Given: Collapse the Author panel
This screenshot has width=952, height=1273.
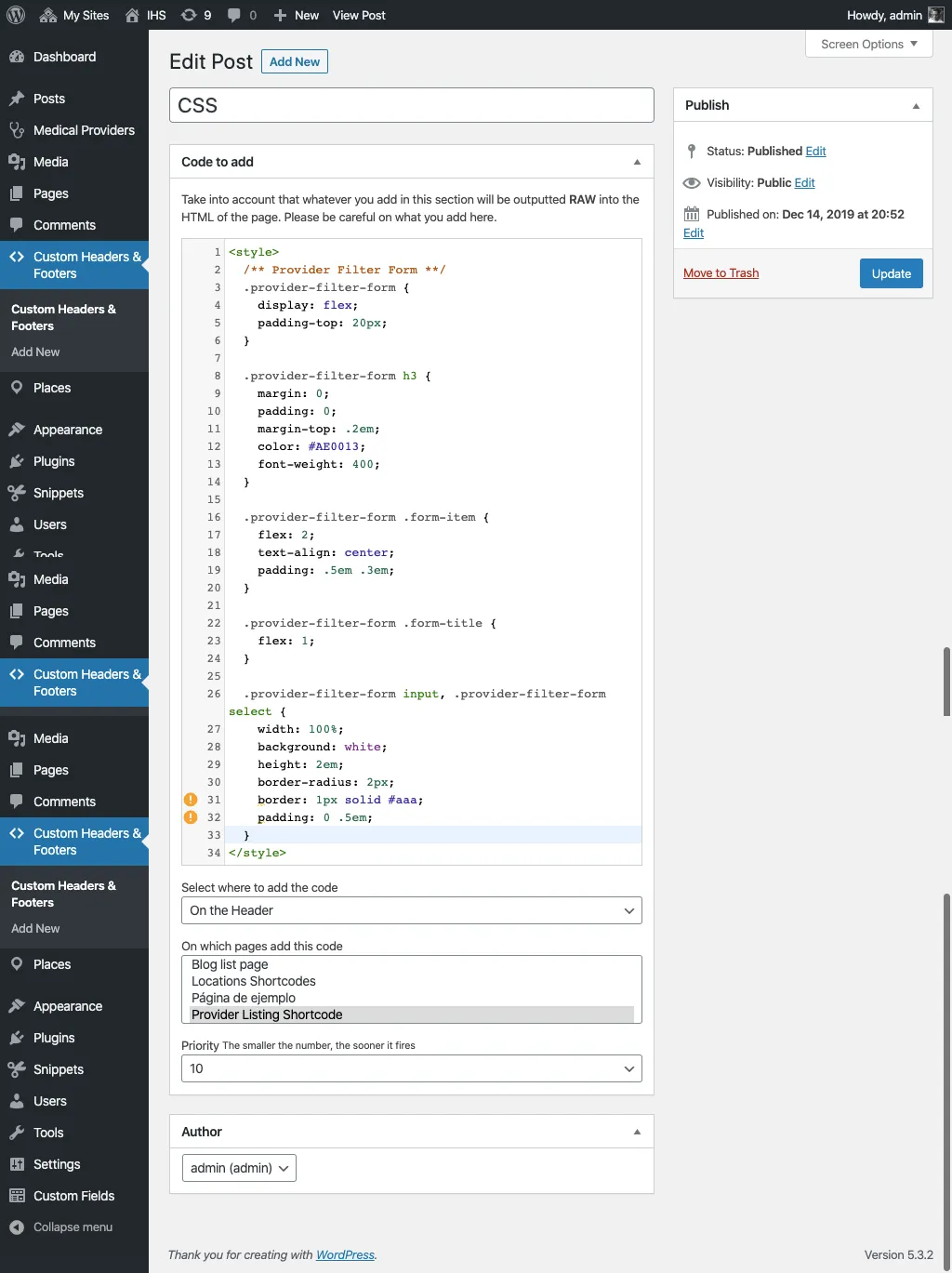Looking at the screenshot, I should (x=637, y=1132).
